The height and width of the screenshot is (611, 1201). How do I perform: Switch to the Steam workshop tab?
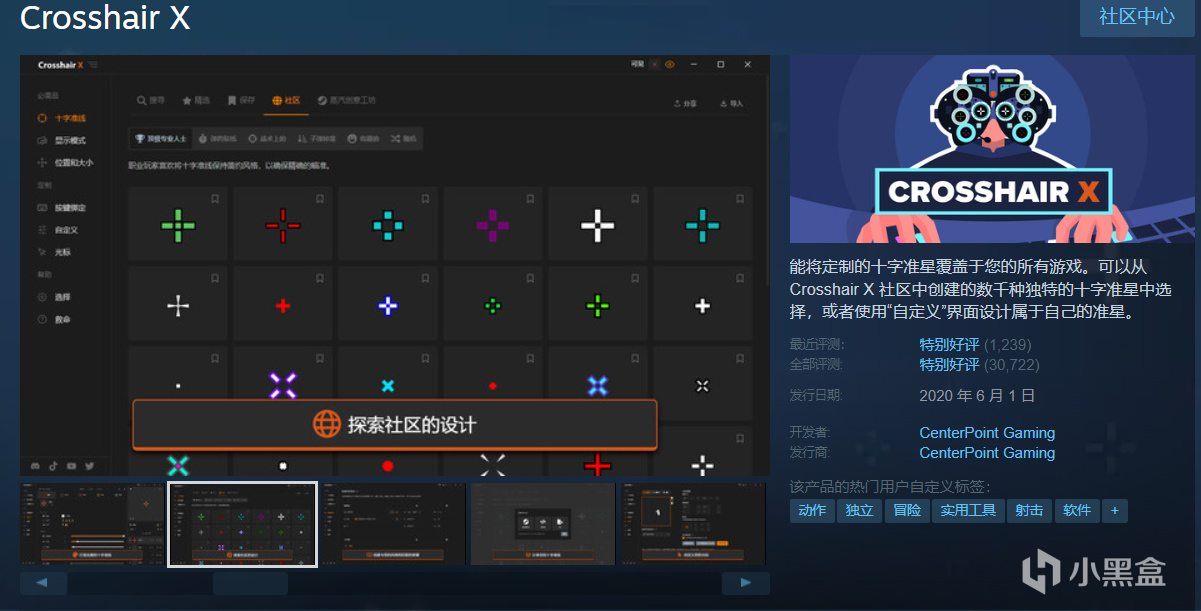[346, 101]
